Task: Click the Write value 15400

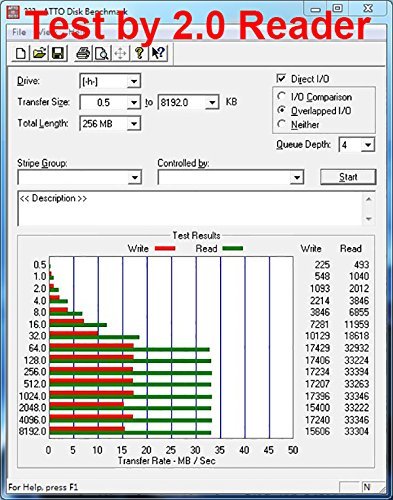Action: 318,408
